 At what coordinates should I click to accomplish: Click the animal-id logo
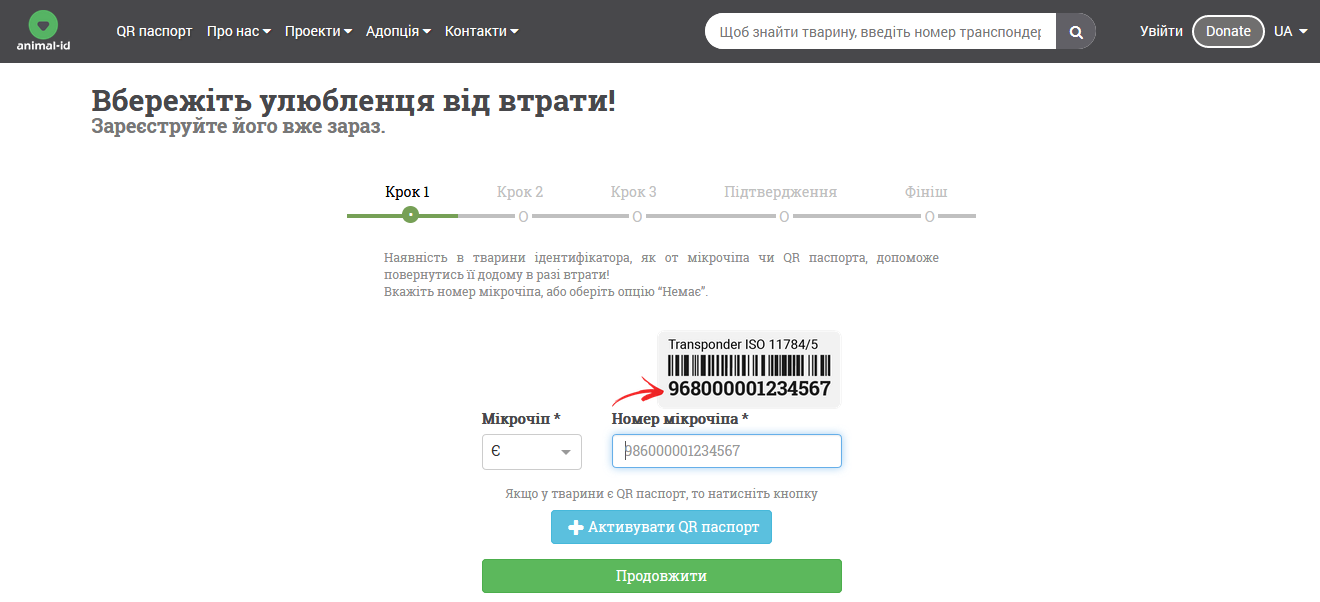(x=43, y=31)
